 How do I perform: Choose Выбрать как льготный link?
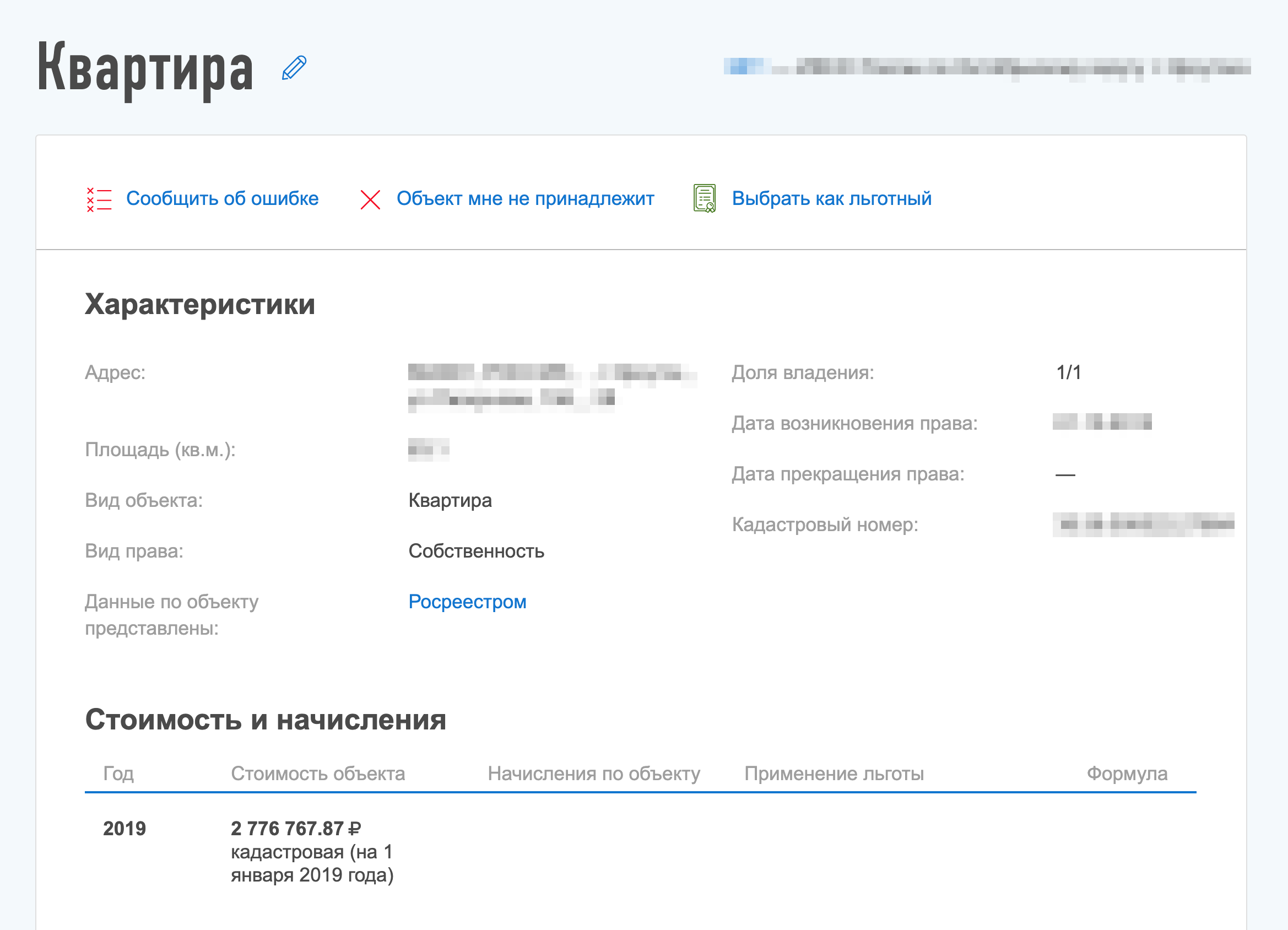831,198
